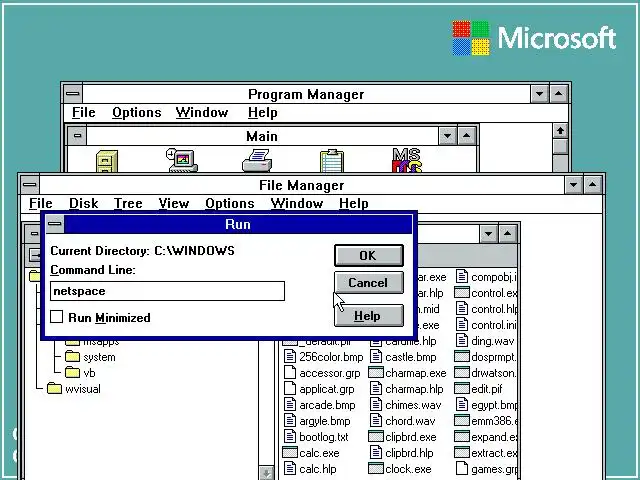Viewport: 640px width, 480px height.
Task: Open File menu in Program Manager
Action: 84,112
